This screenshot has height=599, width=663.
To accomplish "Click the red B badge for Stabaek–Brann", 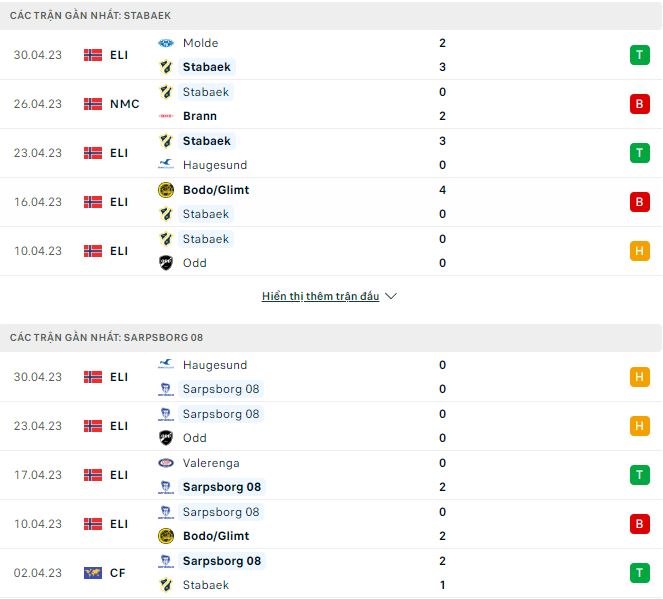I will click(x=639, y=104).
